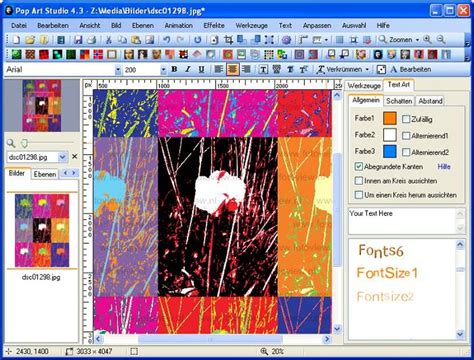Align text to the left
Viewport: 474px width, 360px height.
coord(219,69)
